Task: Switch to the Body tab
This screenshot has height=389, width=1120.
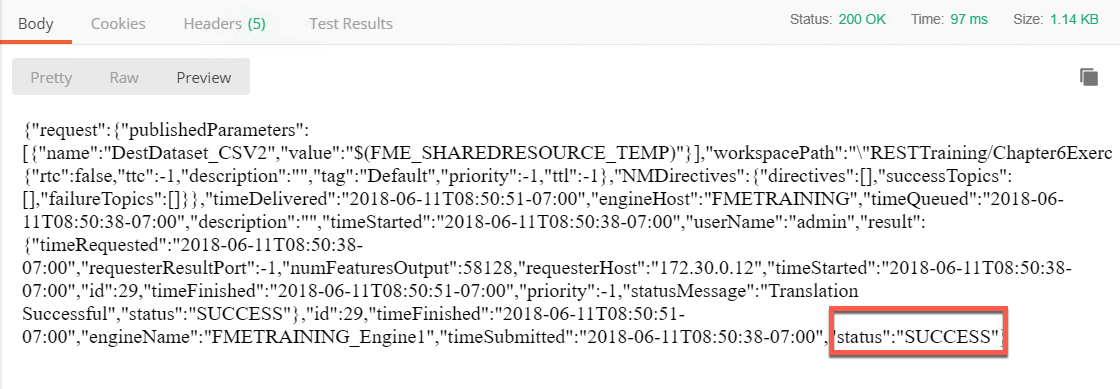Action: 36,24
